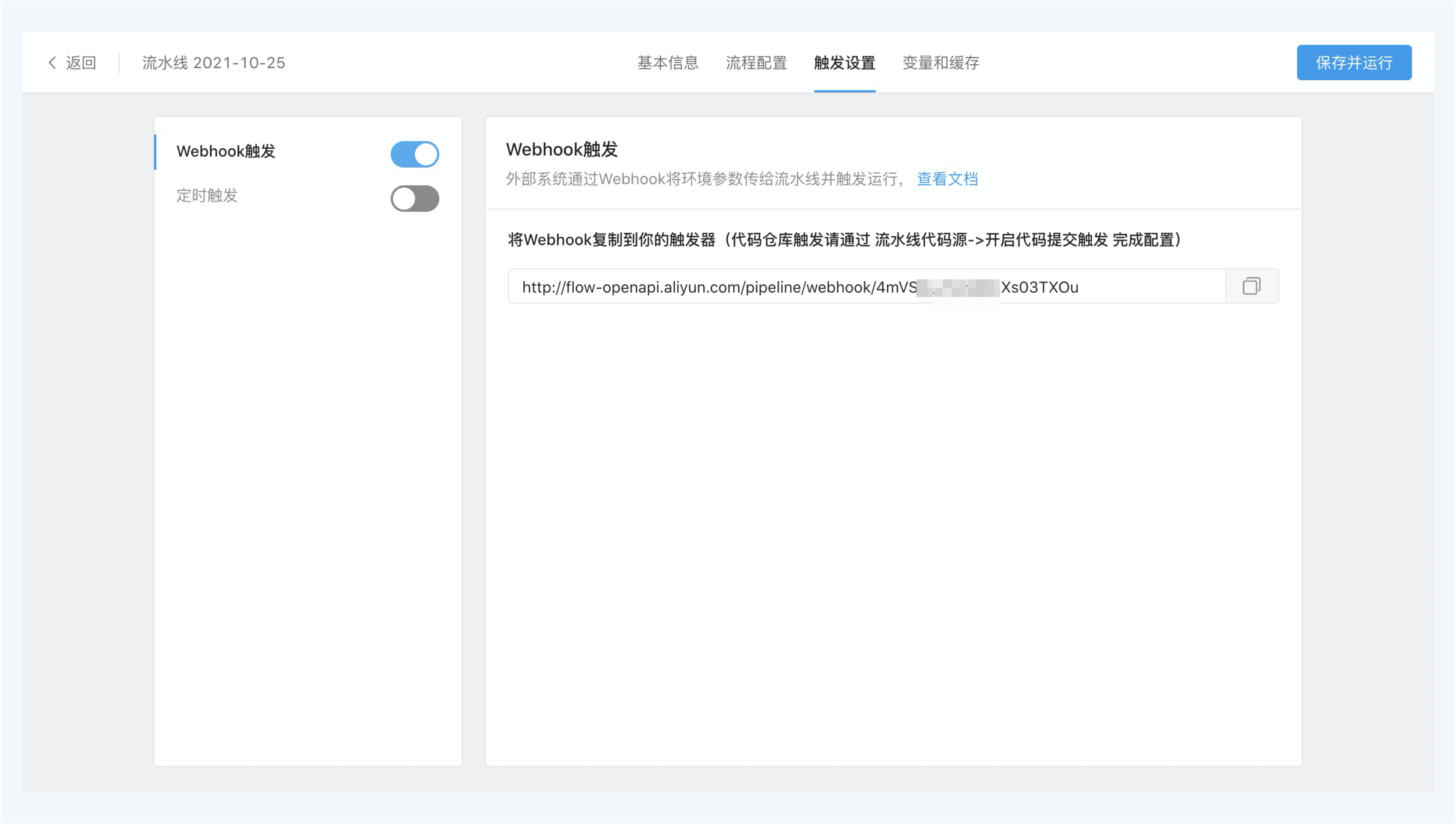This screenshot has height=824, width=1456.
Task: Click the pipeline name 流水线 2021-10-25
Action: (213, 62)
